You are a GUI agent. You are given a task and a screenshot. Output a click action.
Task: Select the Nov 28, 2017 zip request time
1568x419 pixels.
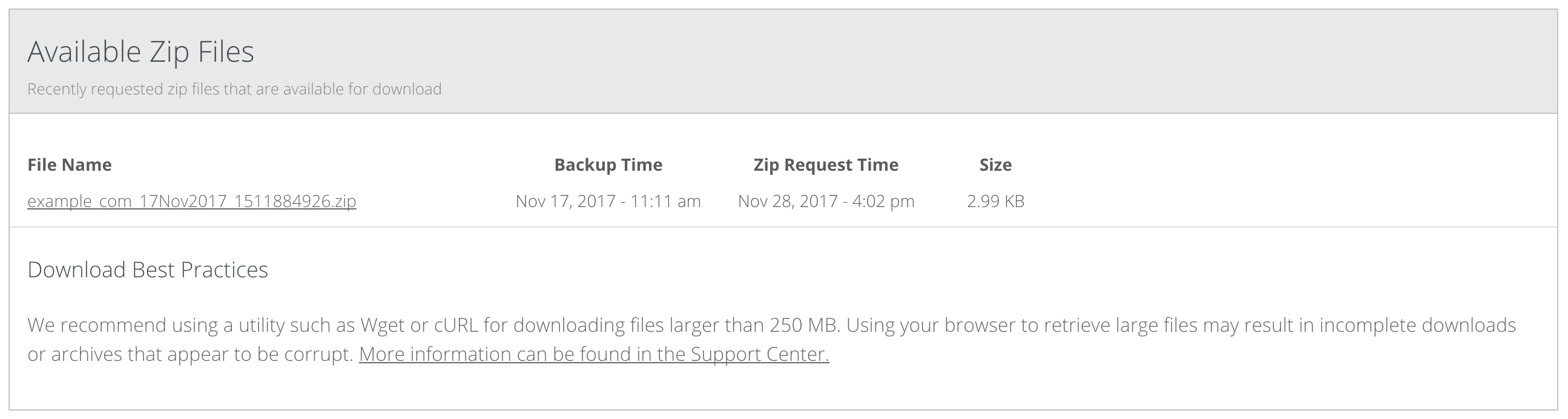(x=825, y=201)
